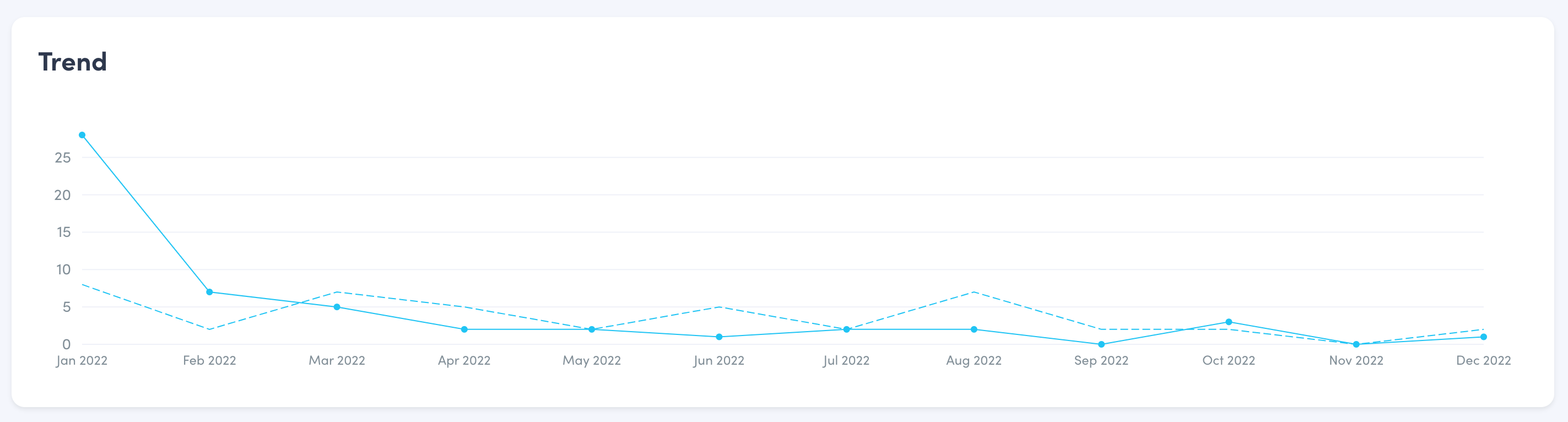The image size is (1568, 422).
Task: Select the Dec 2022 solid line data point
Action: (x=1483, y=337)
